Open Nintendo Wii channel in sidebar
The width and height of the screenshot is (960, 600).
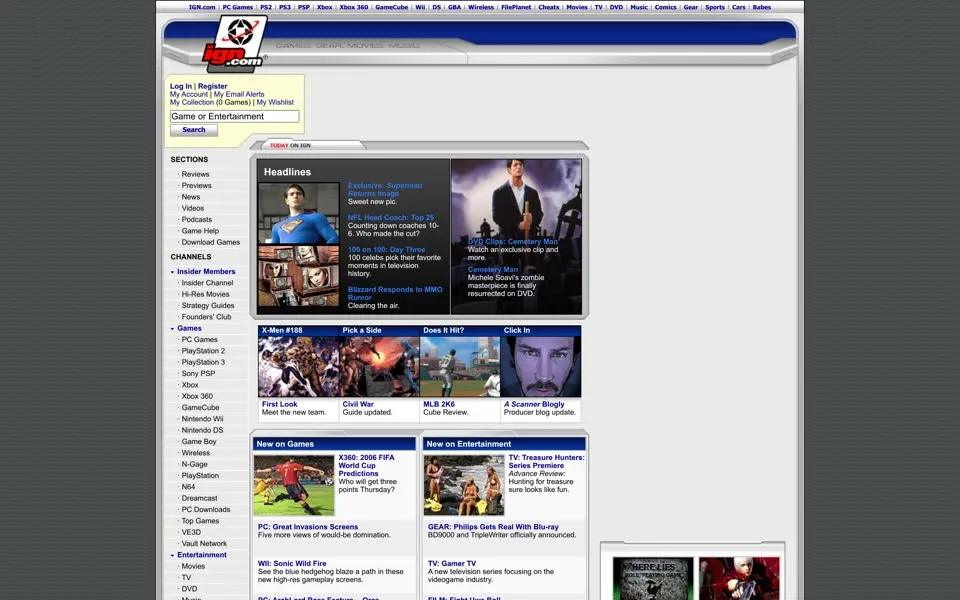pos(202,419)
